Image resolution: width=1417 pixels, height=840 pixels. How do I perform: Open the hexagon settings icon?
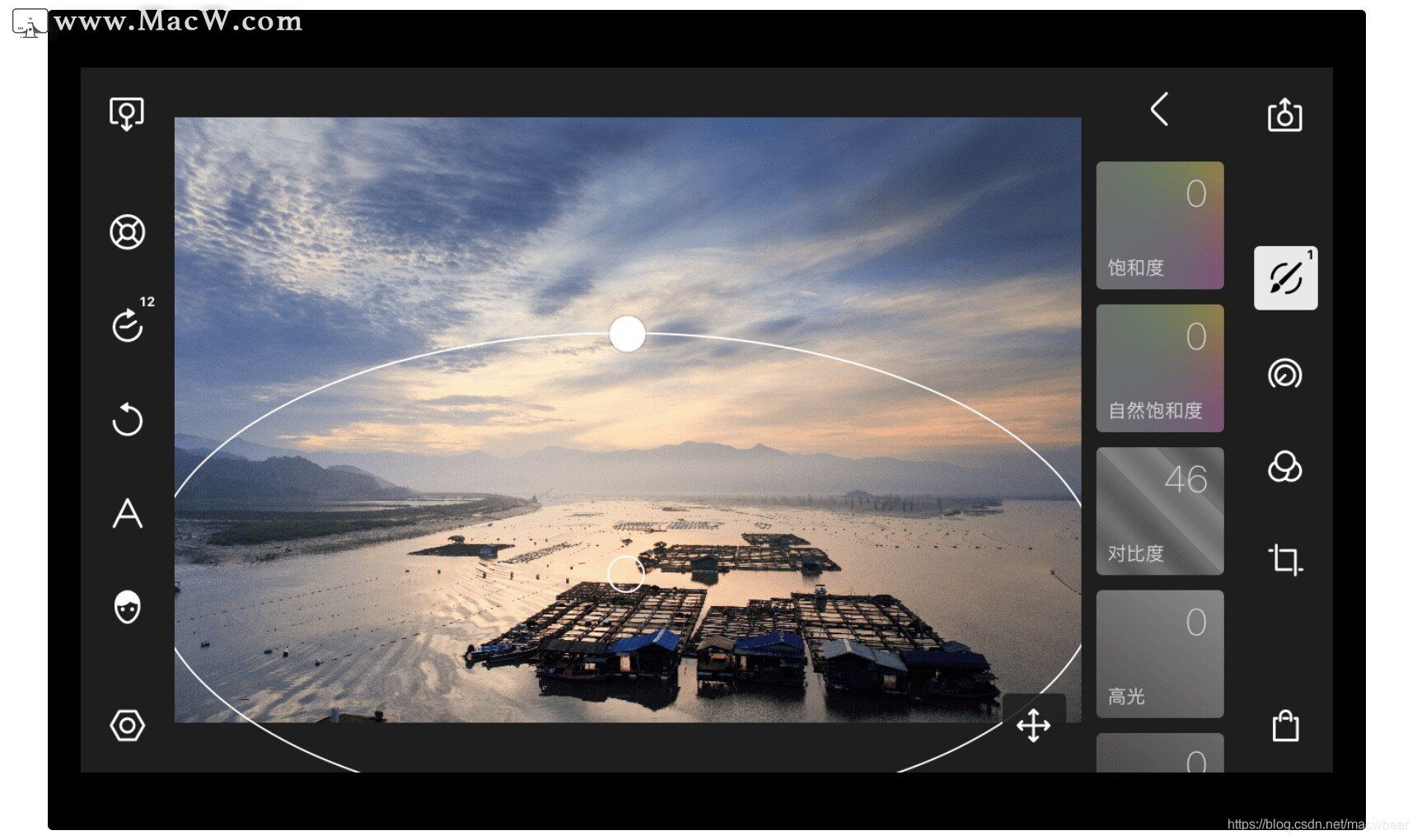click(127, 726)
